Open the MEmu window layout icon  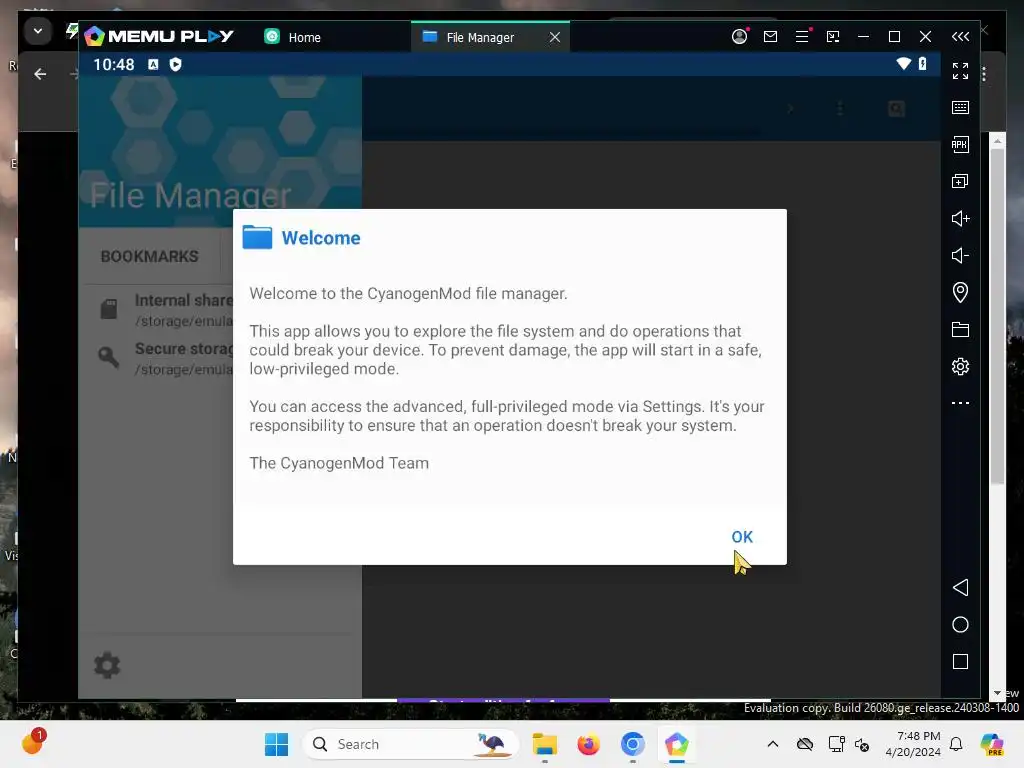833,37
